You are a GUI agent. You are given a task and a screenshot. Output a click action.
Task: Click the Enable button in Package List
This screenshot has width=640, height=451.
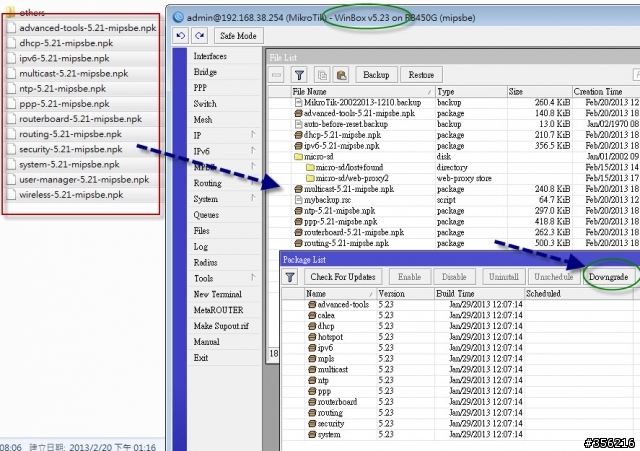pyautogui.click(x=409, y=277)
